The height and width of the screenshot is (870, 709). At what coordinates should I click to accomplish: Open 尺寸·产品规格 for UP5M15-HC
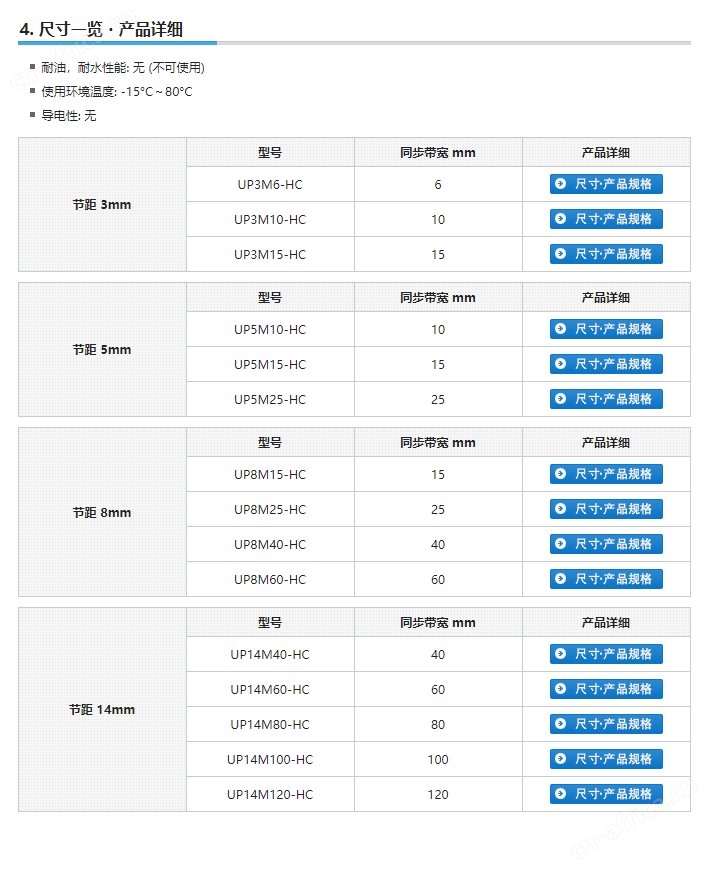pos(606,363)
